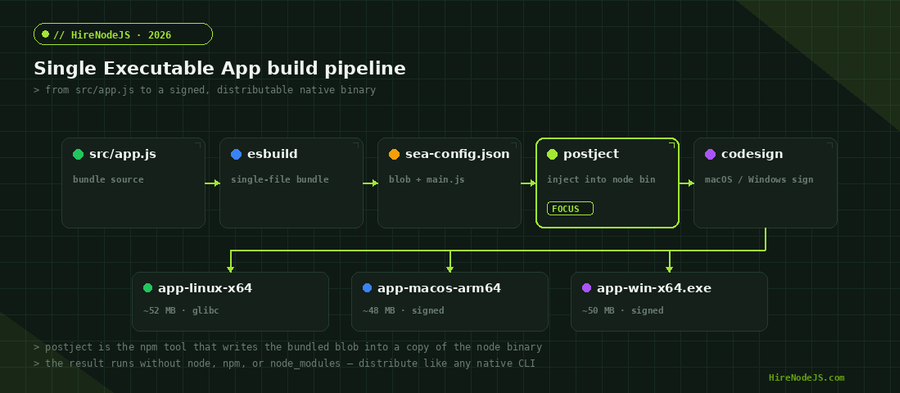Click the // HireNodeJS · 2026 badge
The height and width of the screenshot is (393, 900).
pos(123,34)
